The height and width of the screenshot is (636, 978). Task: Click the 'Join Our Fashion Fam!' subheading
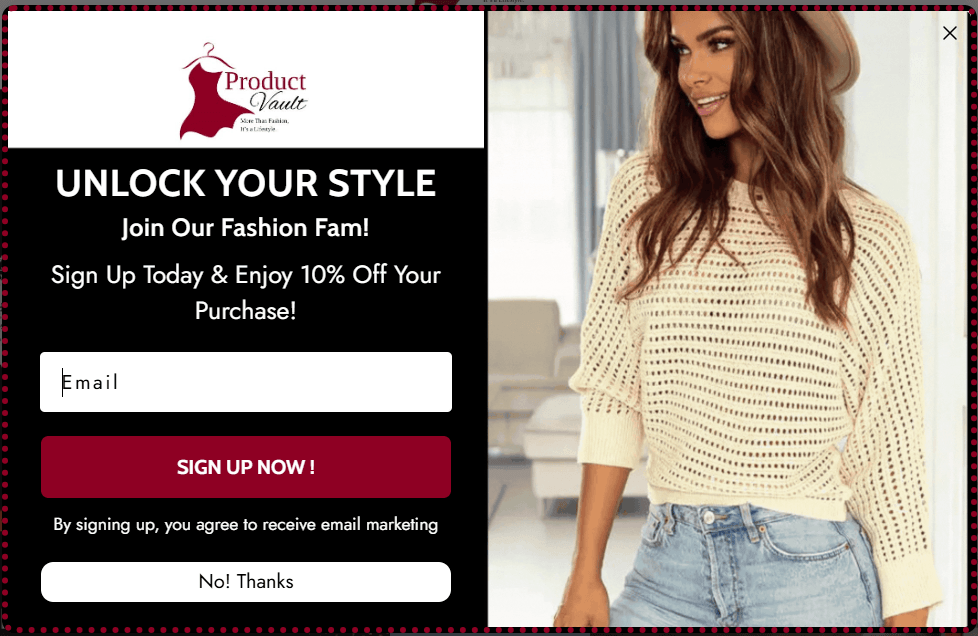[x=246, y=228]
